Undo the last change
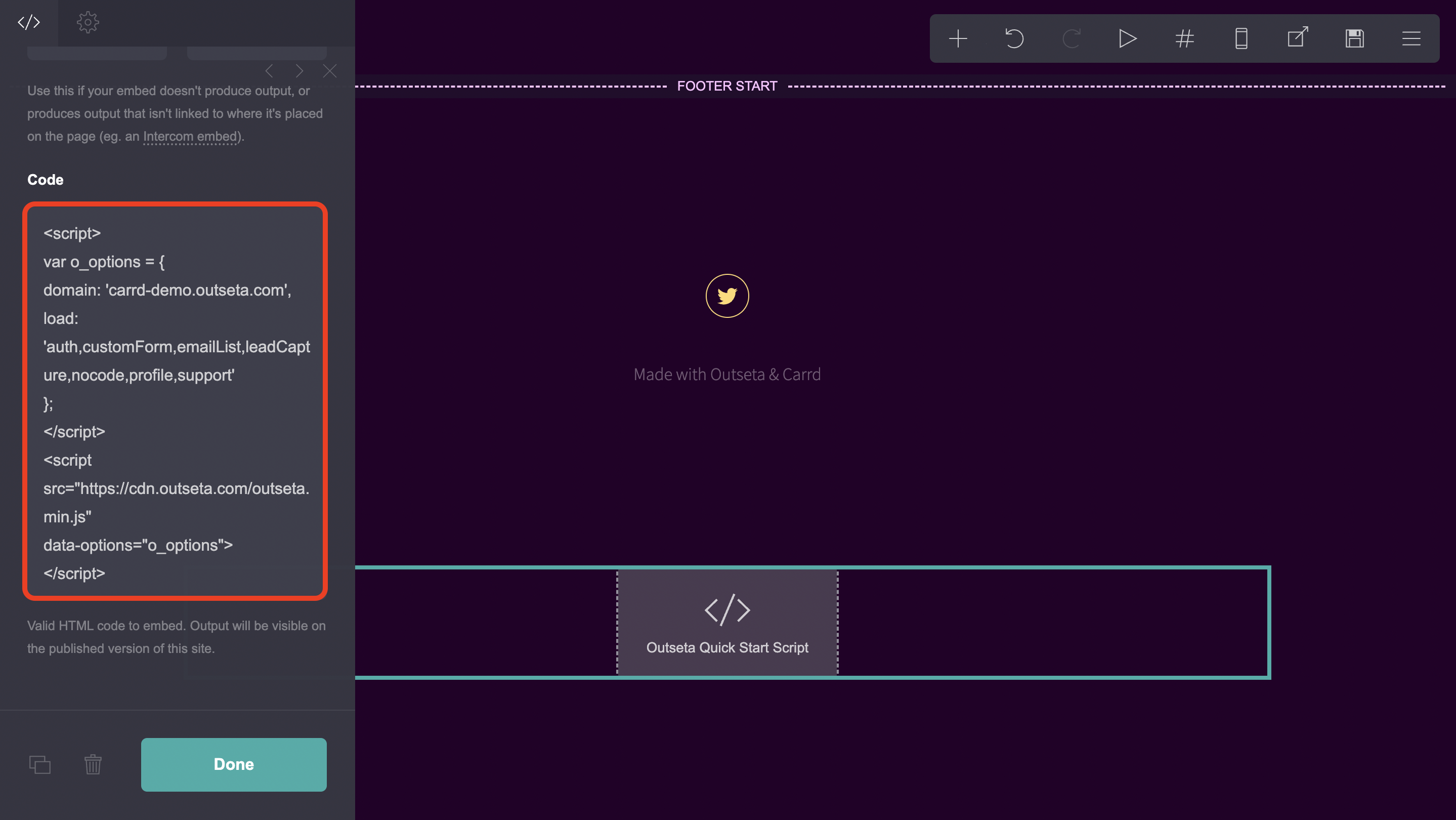The image size is (1456, 820). click(x=1014, y=38)
